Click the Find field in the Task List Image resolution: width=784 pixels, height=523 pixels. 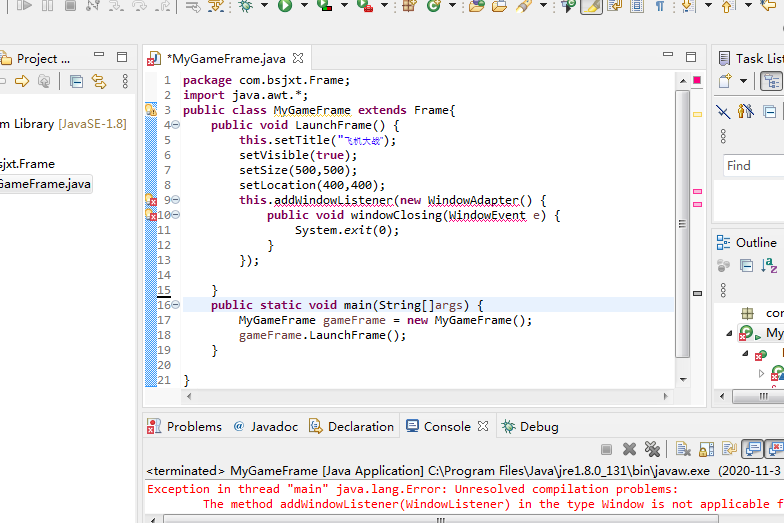pyautogui.click(x=754, y=166)
